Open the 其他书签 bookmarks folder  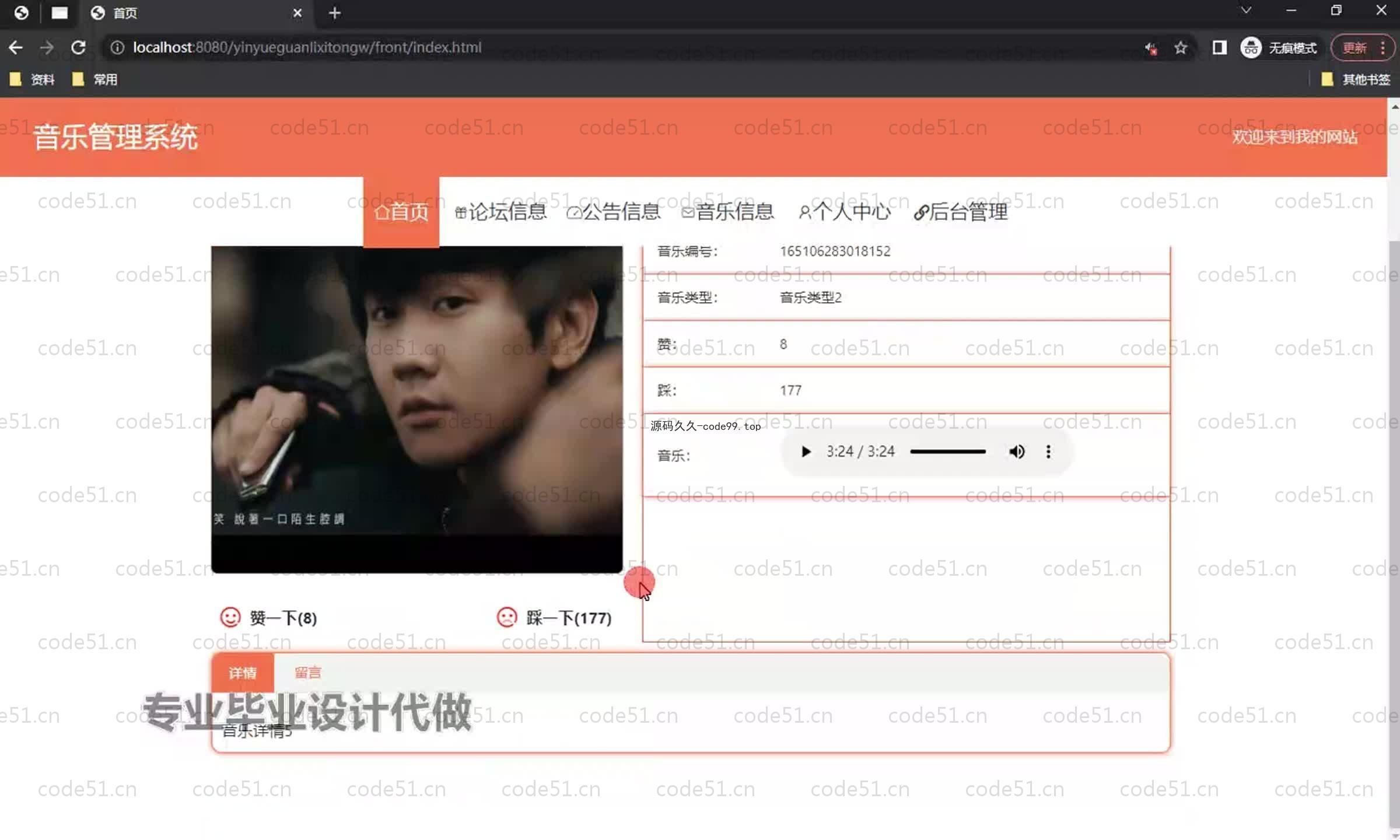coord(1356,79)
